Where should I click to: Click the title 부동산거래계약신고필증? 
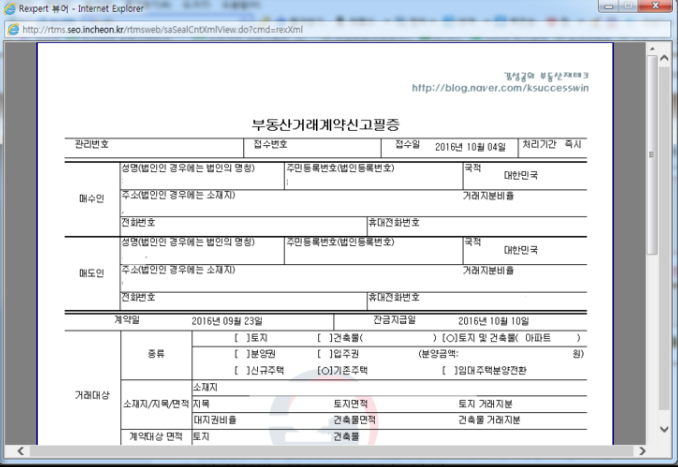coord(326,125)
